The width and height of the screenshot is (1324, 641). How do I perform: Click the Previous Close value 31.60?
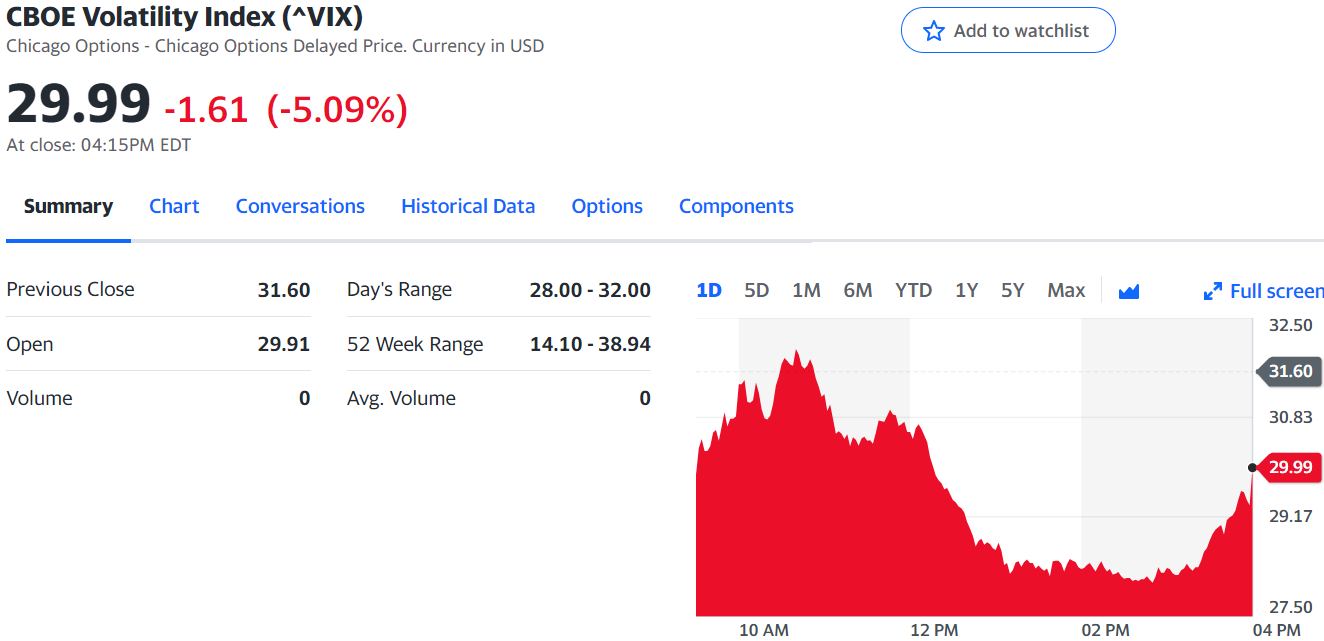(x=284, y=289)
